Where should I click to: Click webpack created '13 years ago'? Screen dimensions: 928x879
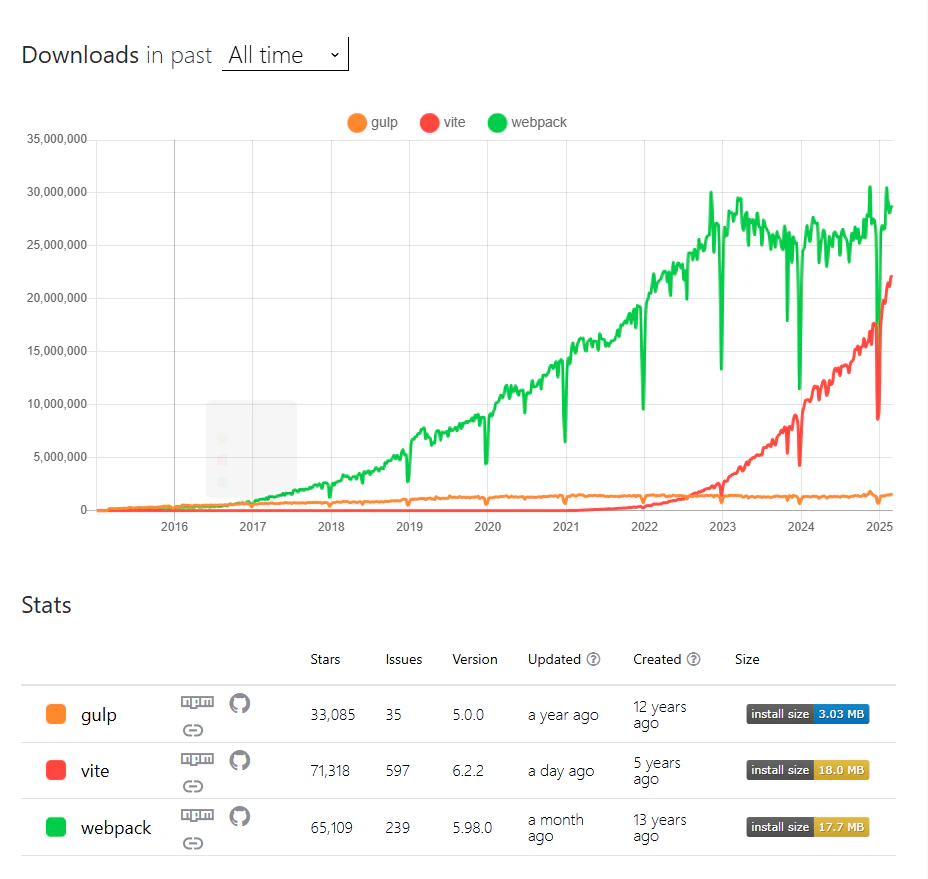(x=660, y=828)
